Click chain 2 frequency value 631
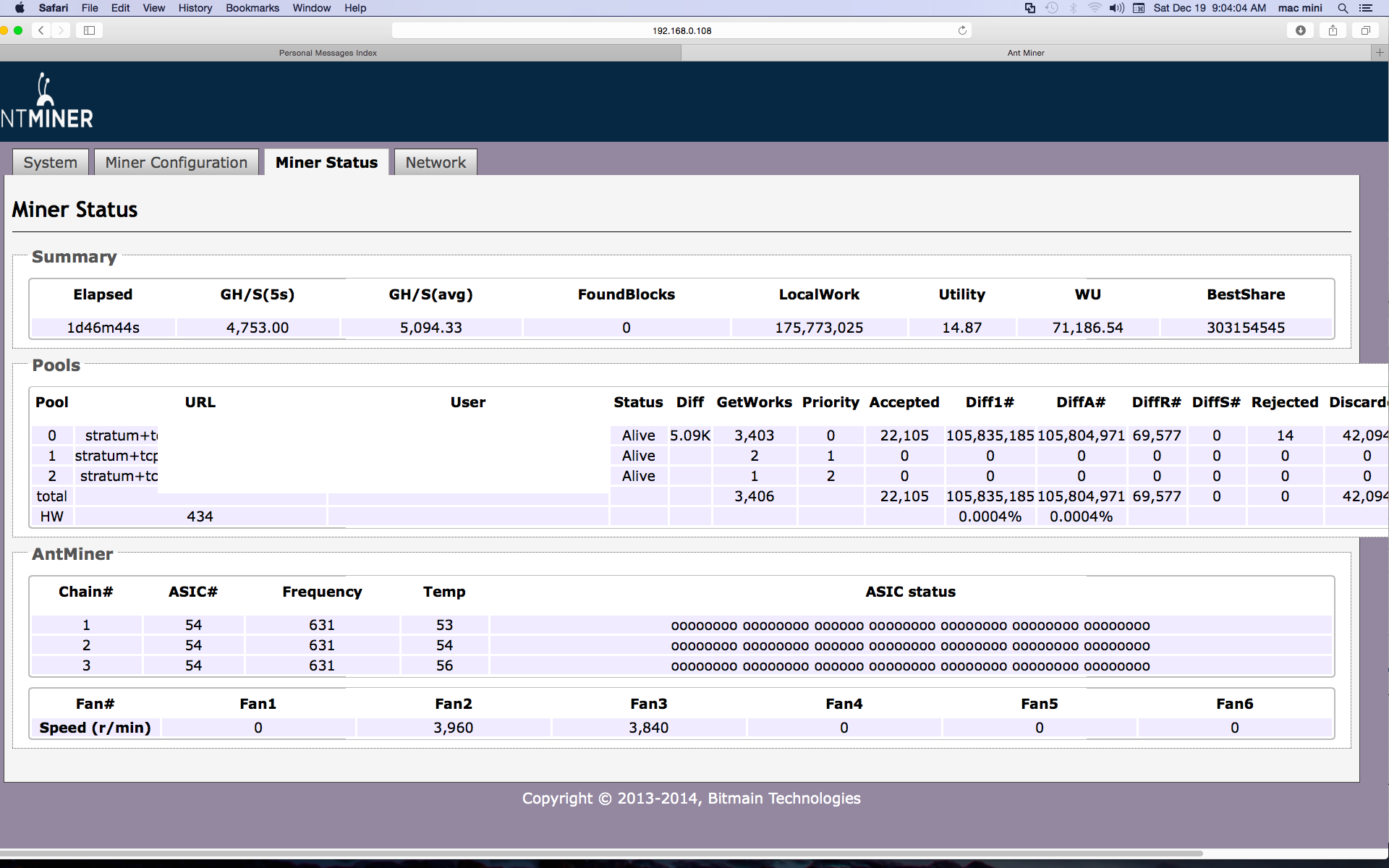 pyautogui.click(x=322, y=645)
